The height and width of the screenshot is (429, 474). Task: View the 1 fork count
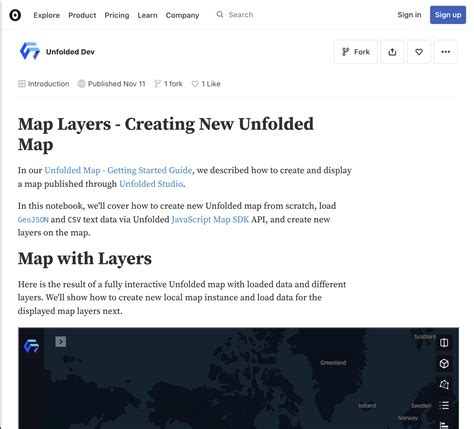point(168,84)
